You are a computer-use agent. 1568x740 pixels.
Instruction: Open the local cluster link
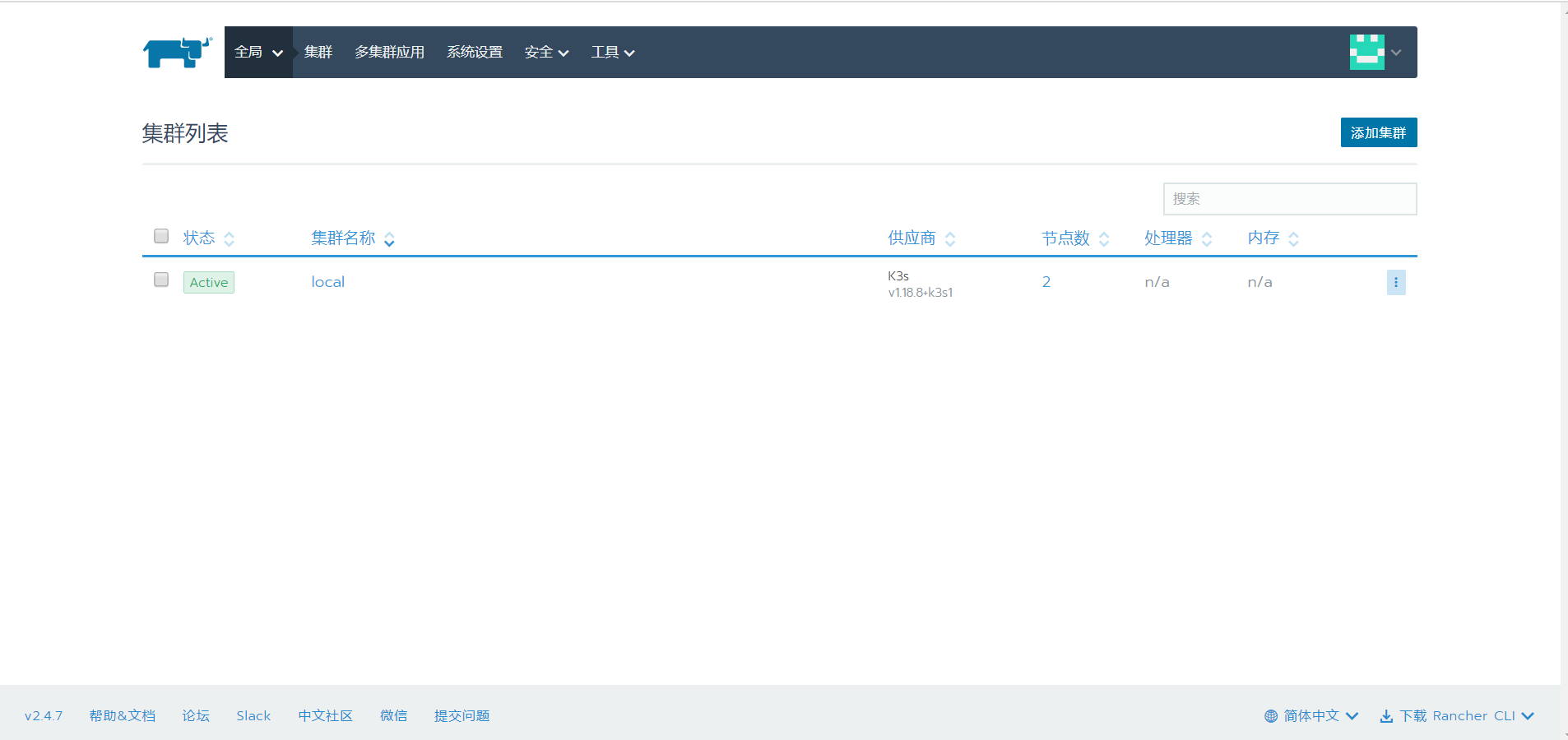tap(327, 281)
